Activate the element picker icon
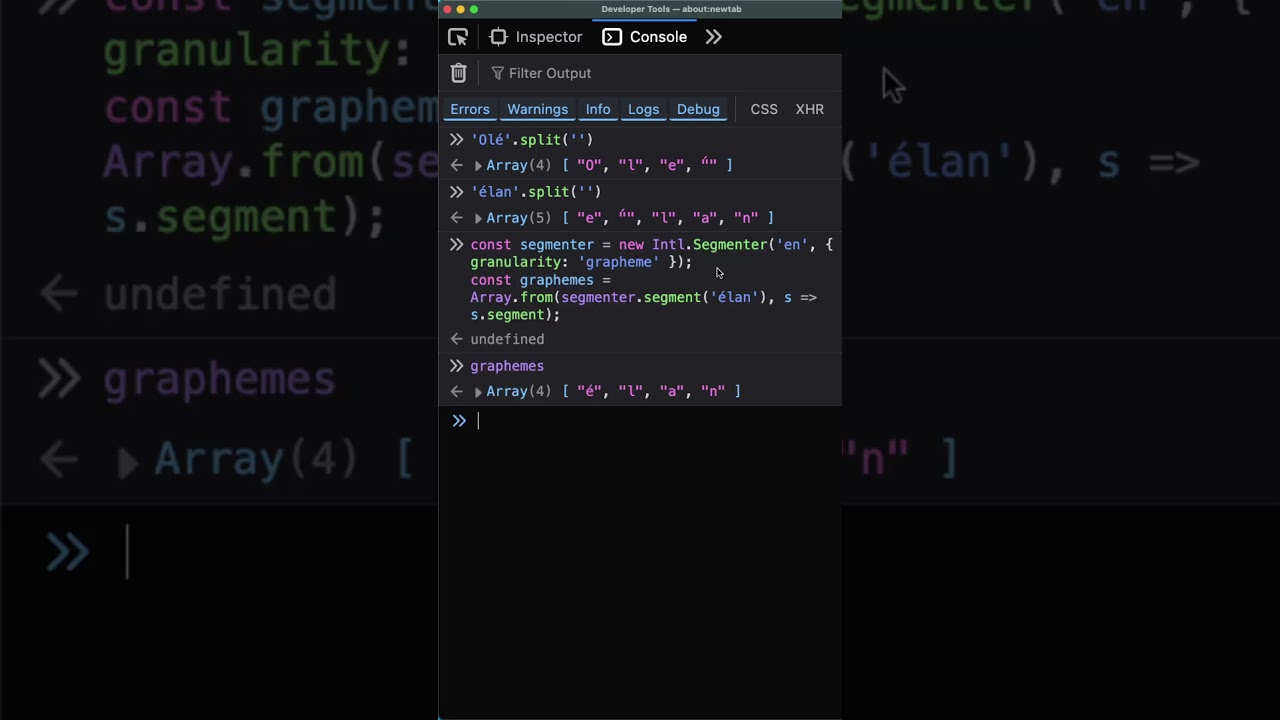 coord(458,37)
